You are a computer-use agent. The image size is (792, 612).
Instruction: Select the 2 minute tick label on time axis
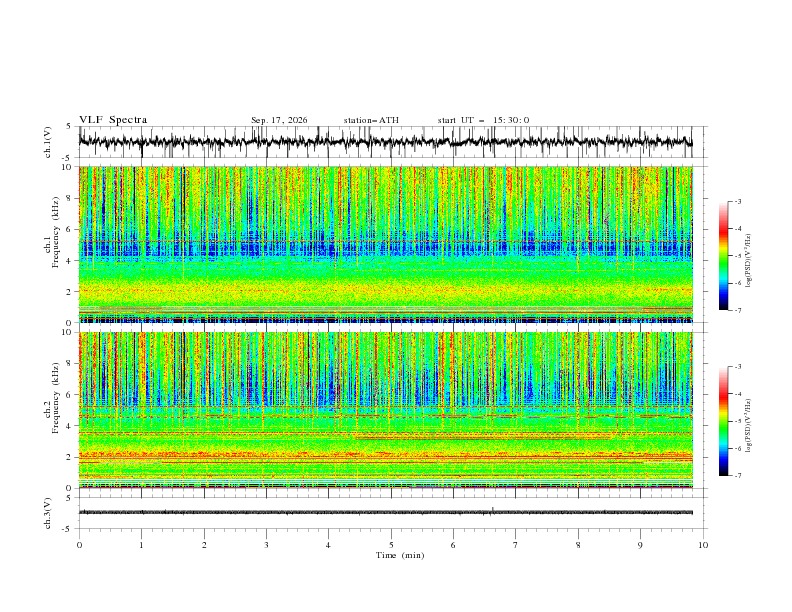click(204, 545)
